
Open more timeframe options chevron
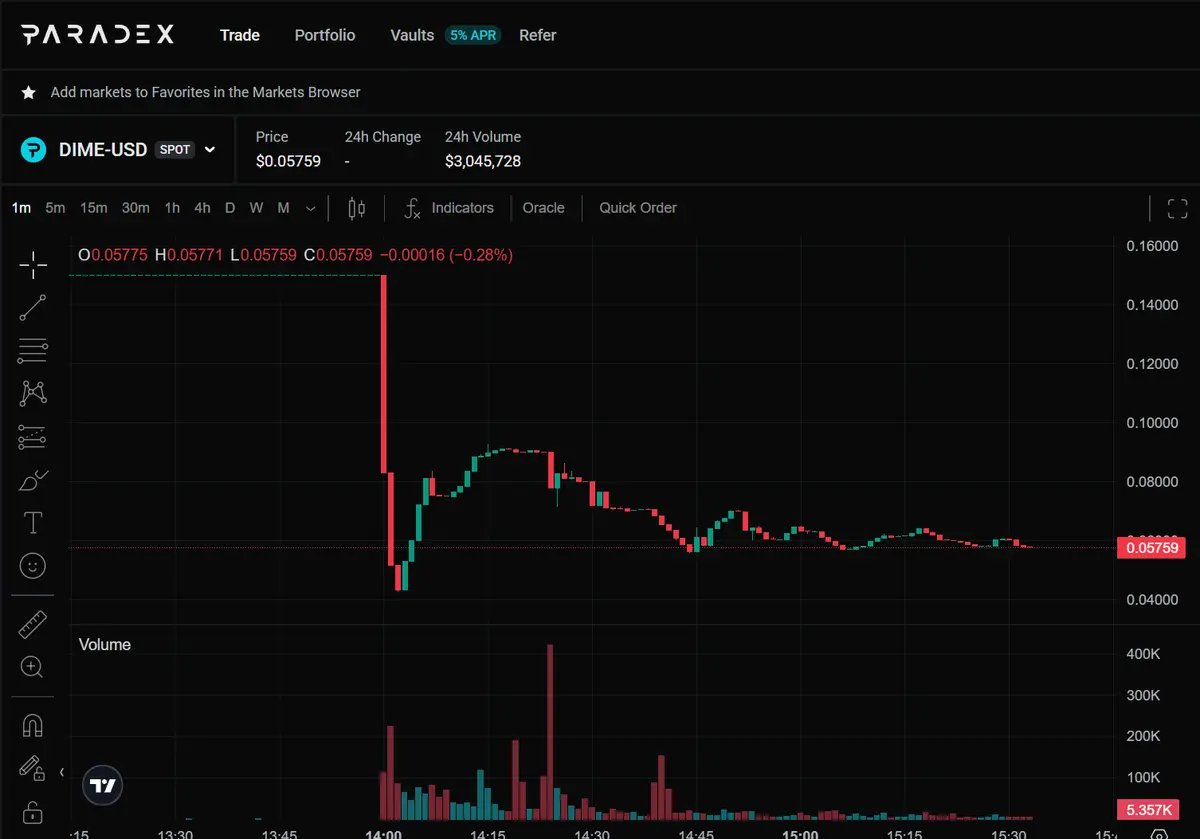(310, 208)
